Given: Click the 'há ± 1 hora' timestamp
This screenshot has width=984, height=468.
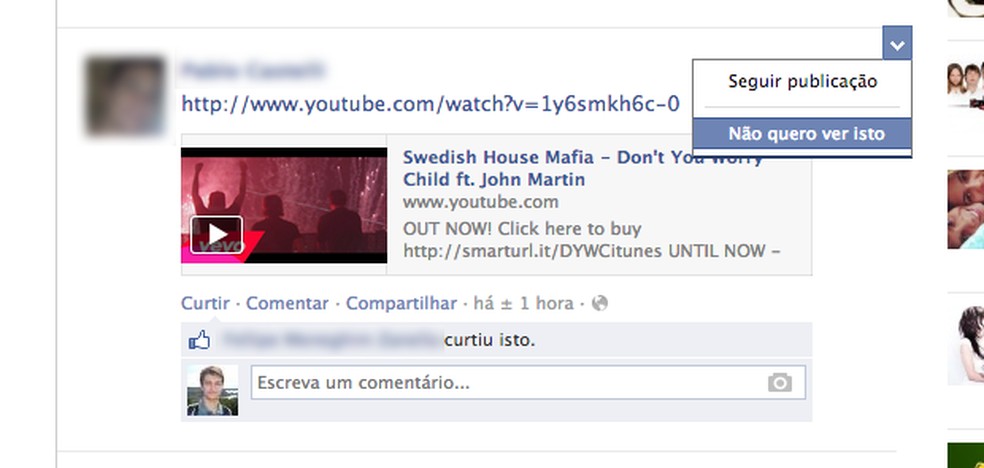Looking at the screenshot, I should click(x=523, y=304).
